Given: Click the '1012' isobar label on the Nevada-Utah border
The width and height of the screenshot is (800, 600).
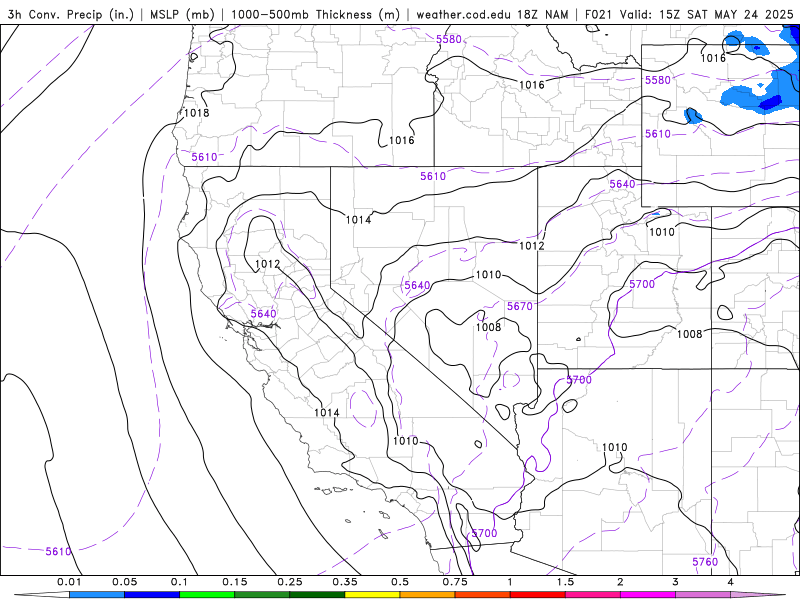Looking at the screenshot, I should point(532,245).
